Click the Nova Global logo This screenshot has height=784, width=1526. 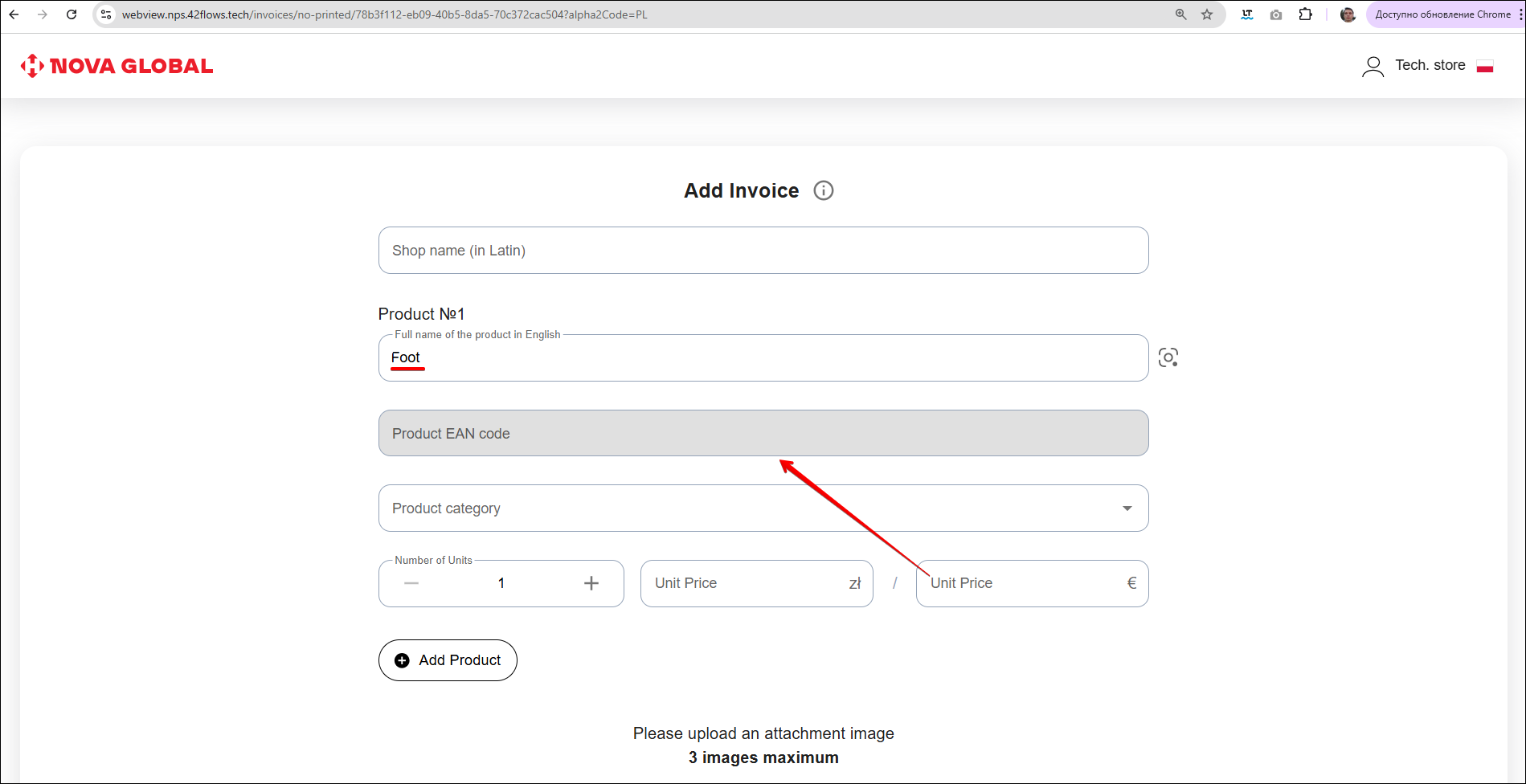click(117, 66)
